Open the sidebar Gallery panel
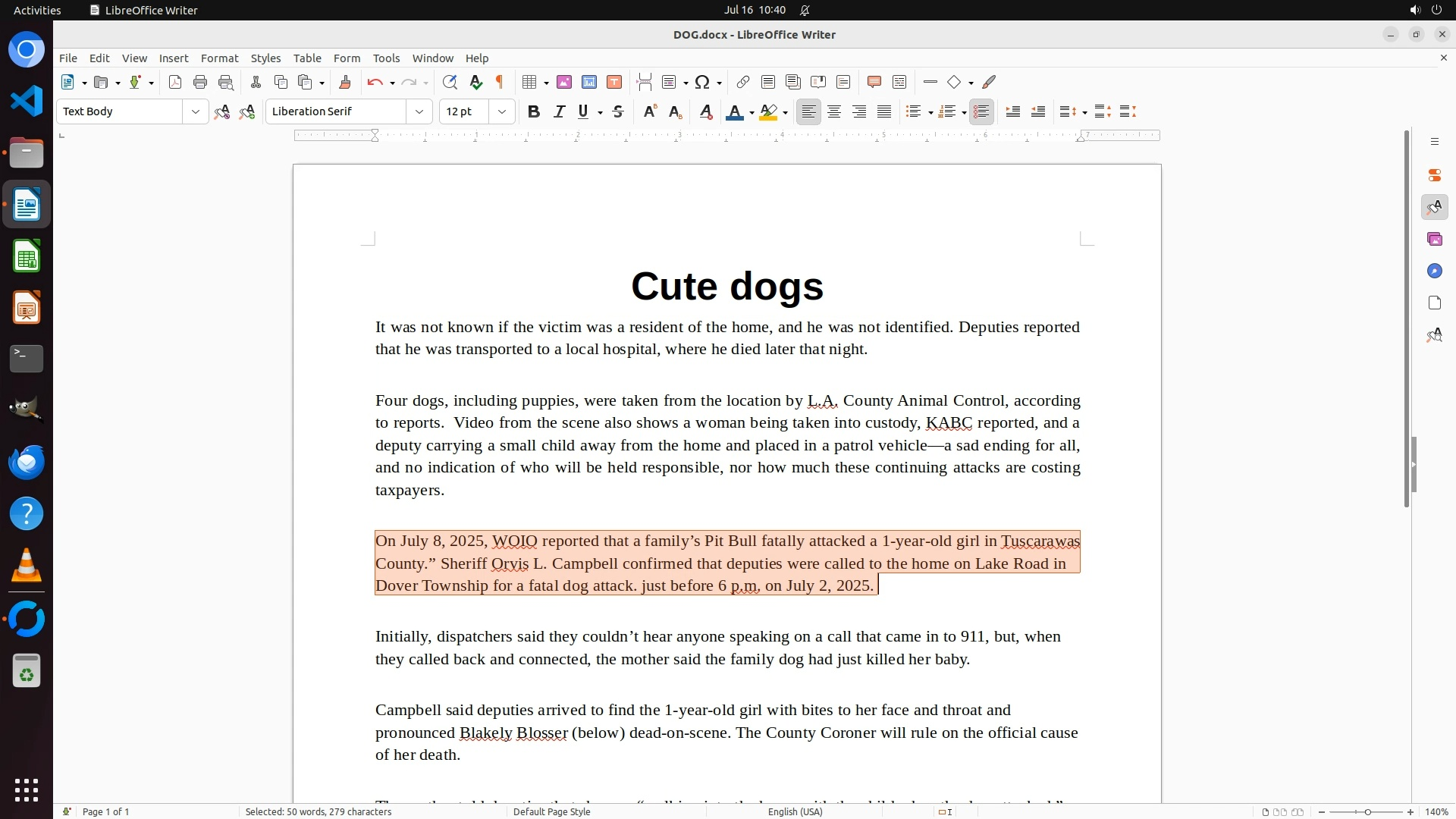Image resolution: width=1456 pixels, height=819 pixels. point(1434,240)
